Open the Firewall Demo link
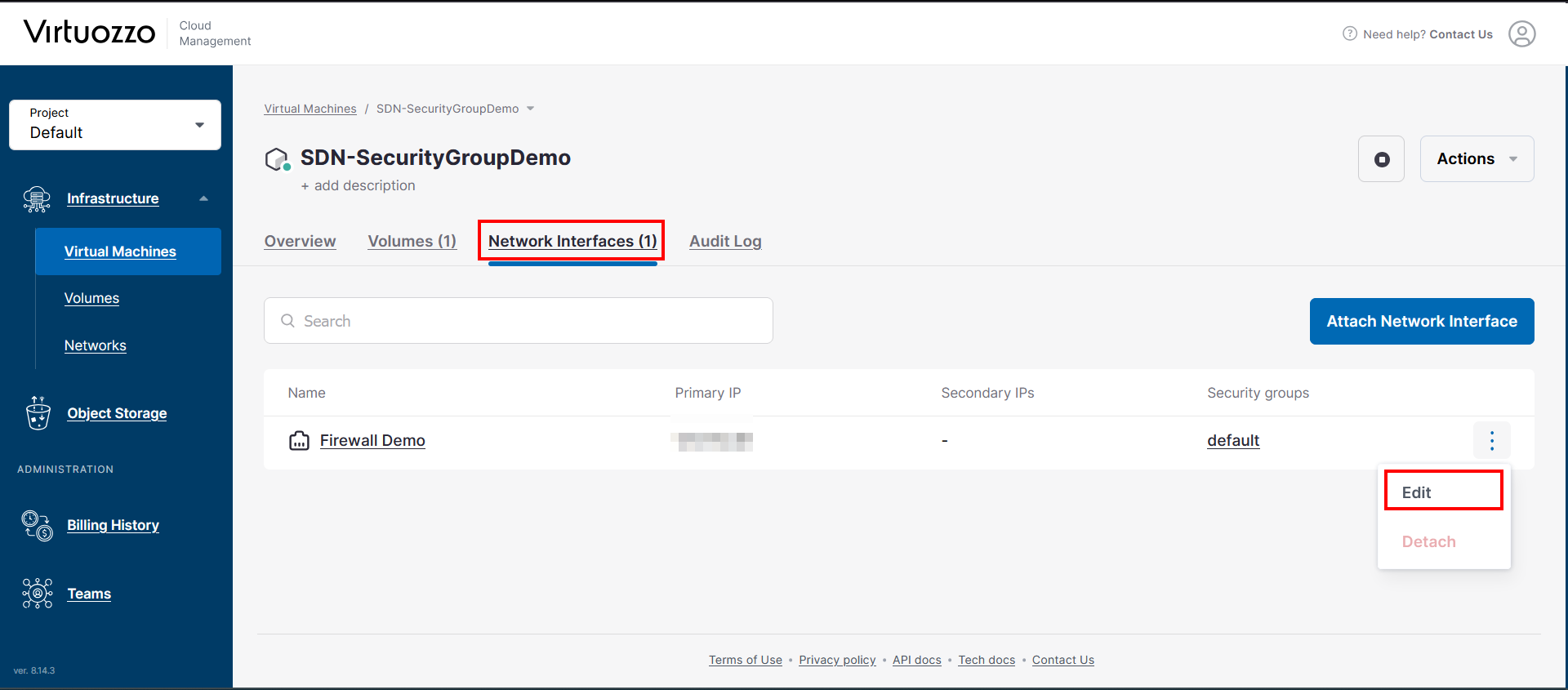This screenshot has height=690, width=1568. tap(372, 441)
